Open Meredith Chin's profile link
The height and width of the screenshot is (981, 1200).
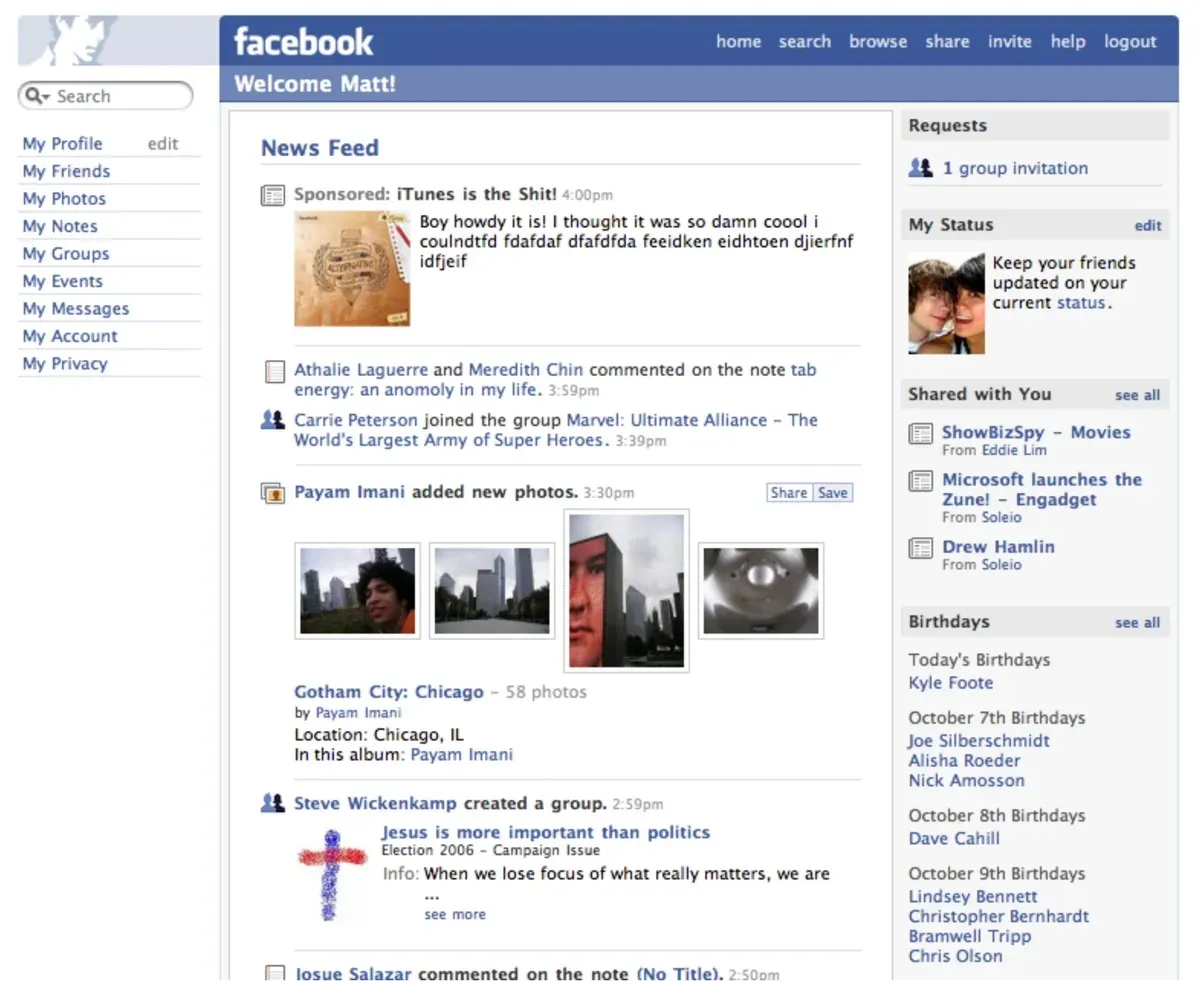tap(526, 370)
